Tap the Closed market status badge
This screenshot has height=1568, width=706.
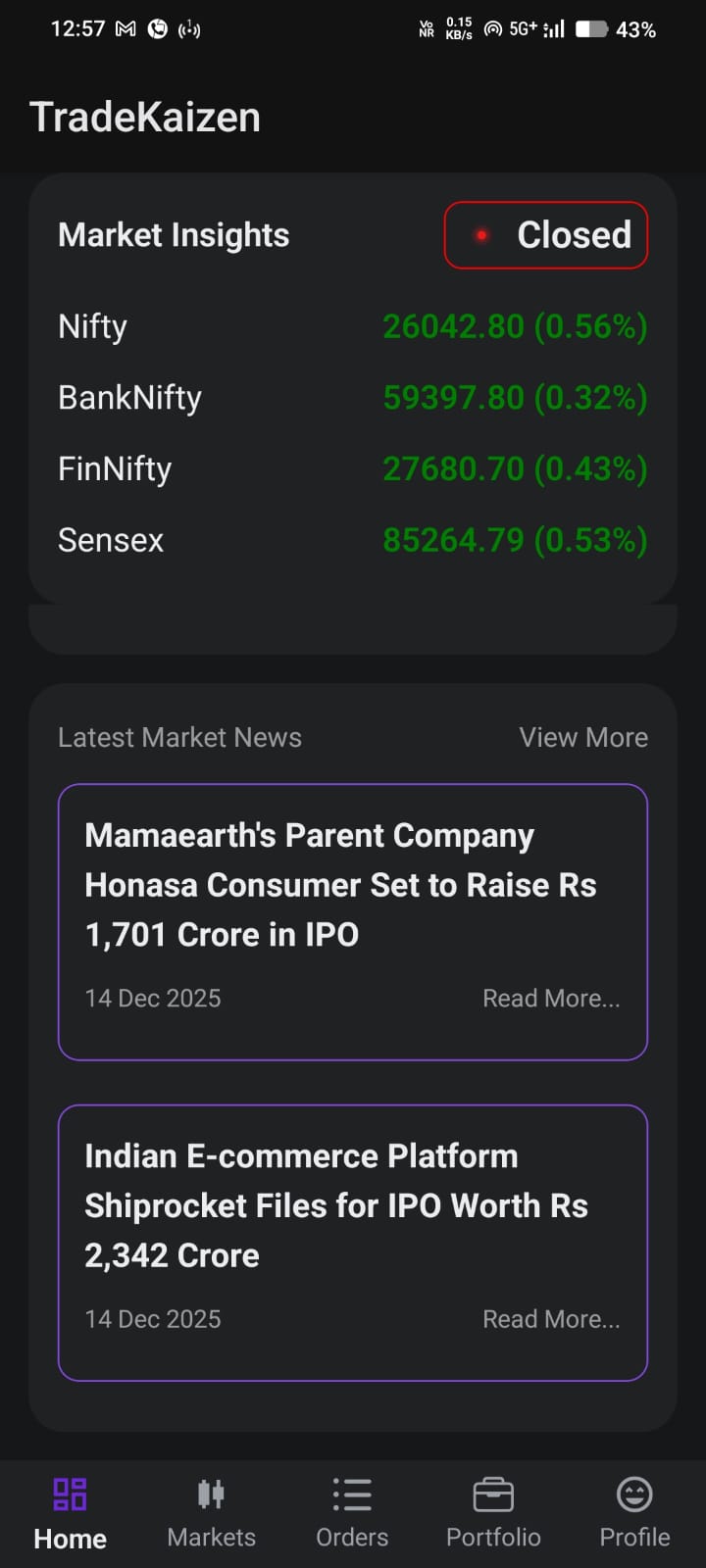pyautogui.click(x=546, y=235)
